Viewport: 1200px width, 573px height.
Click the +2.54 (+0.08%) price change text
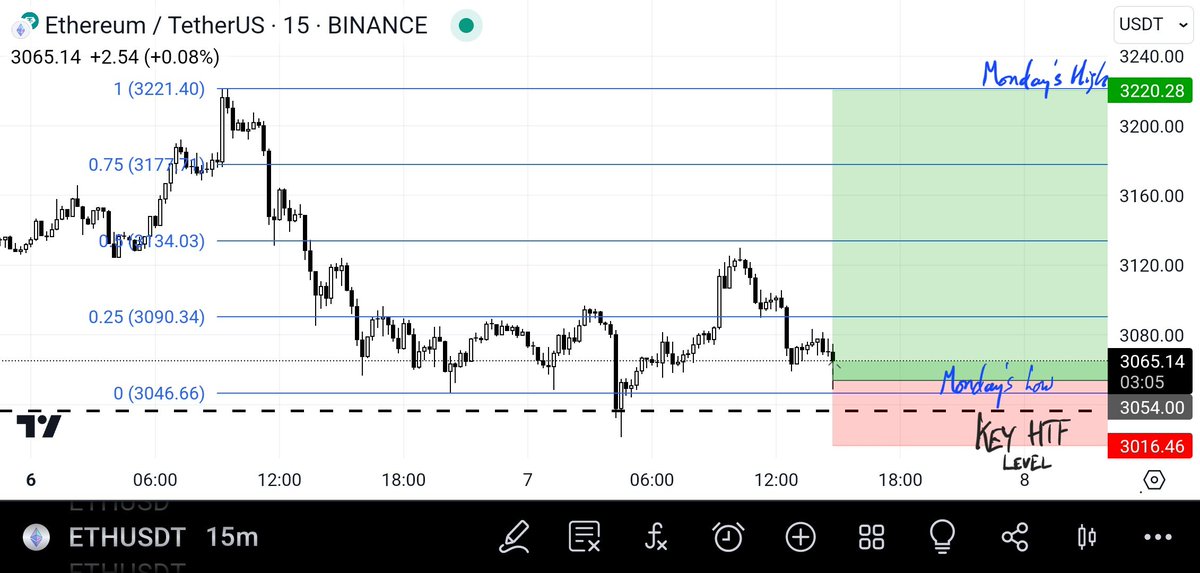coord(154,57)
